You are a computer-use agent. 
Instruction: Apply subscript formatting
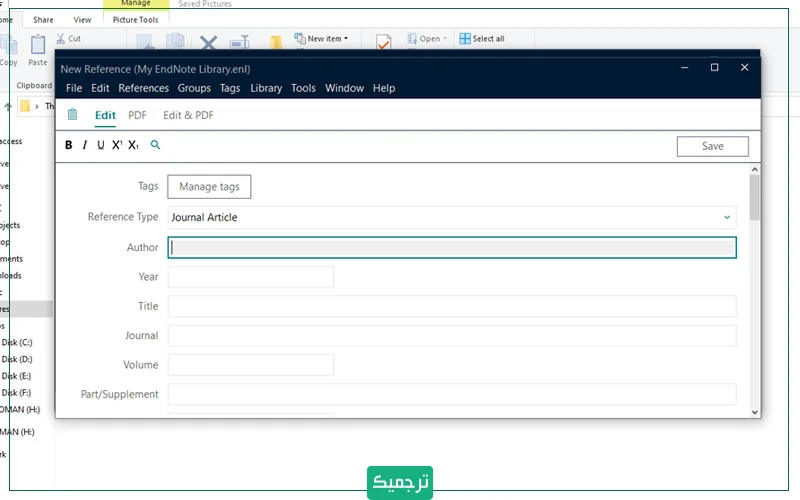pyautogui.click(x=133, y=145)
